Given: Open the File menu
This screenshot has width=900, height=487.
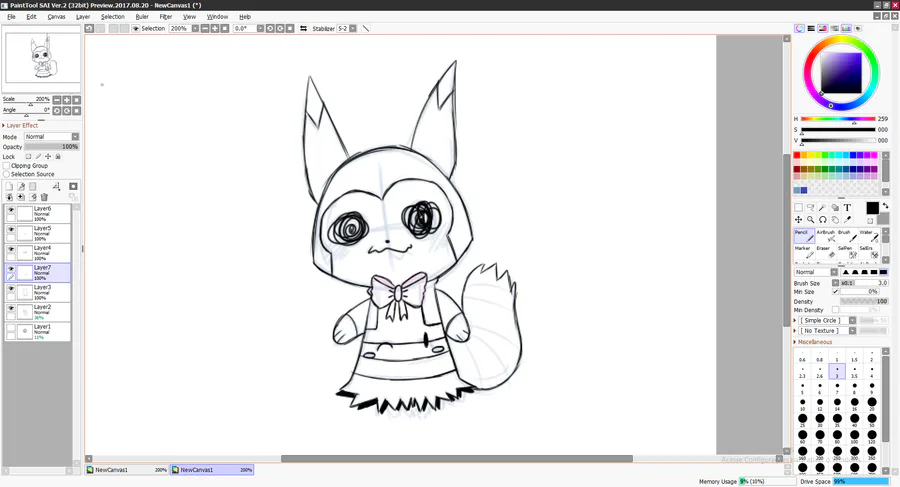Looking at the screenshot, I should [11, 17].
